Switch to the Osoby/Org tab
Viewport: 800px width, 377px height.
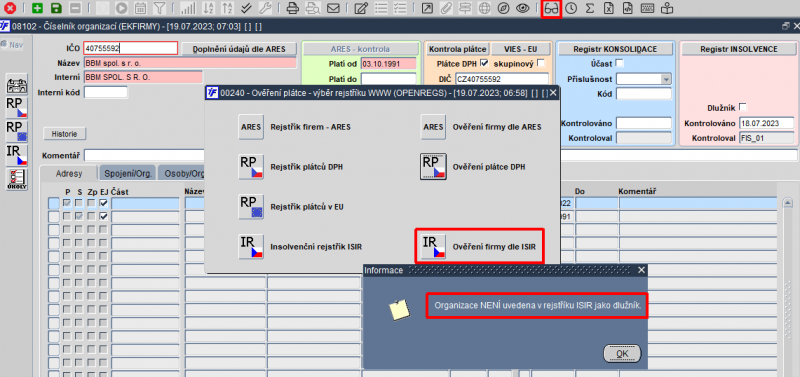183,173
